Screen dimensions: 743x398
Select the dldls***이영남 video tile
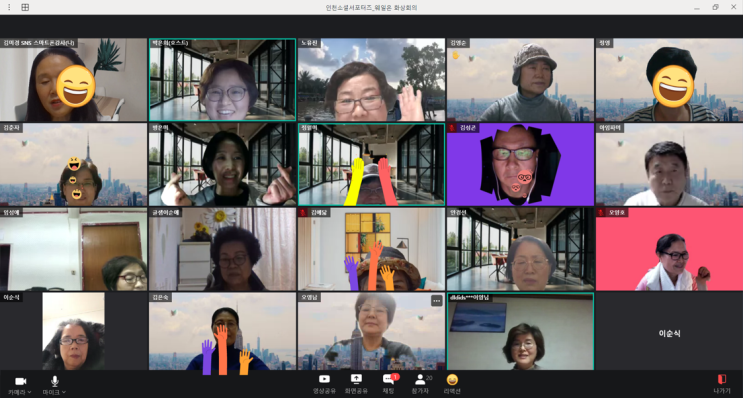click(x=520, y=331)
